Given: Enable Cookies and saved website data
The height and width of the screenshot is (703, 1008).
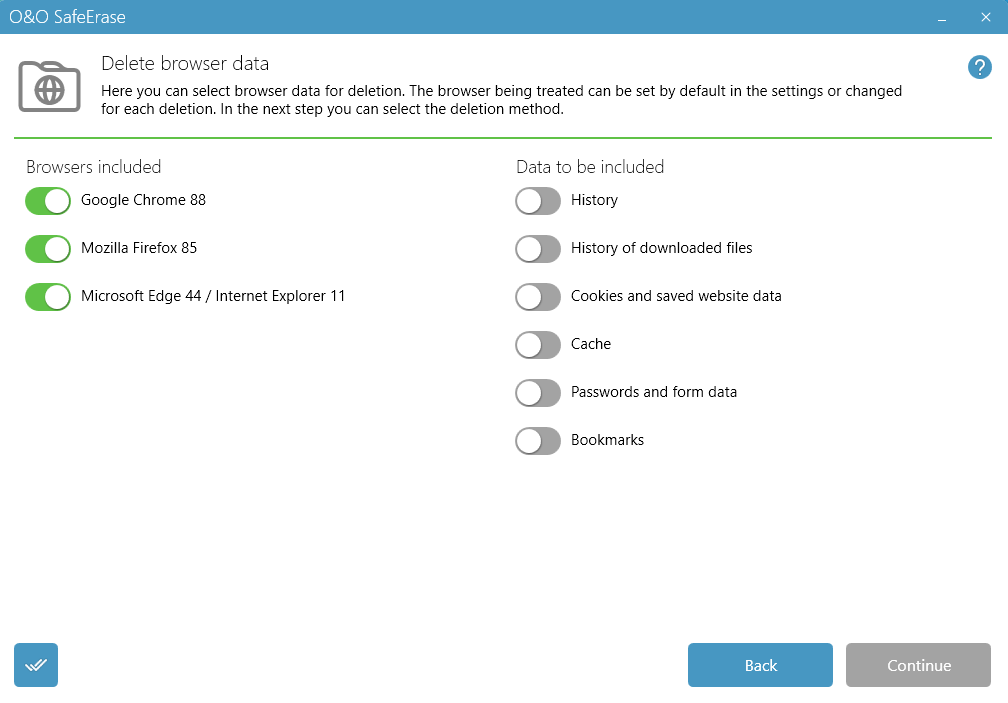Looking at the screenshot, I should [x=538, y=297].
